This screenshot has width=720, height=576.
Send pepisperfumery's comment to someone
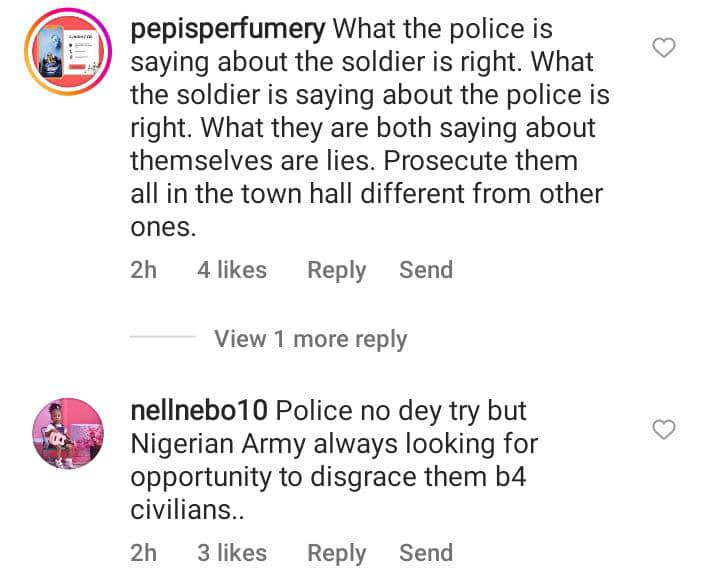pyautogui.click(x=426, y=270)
